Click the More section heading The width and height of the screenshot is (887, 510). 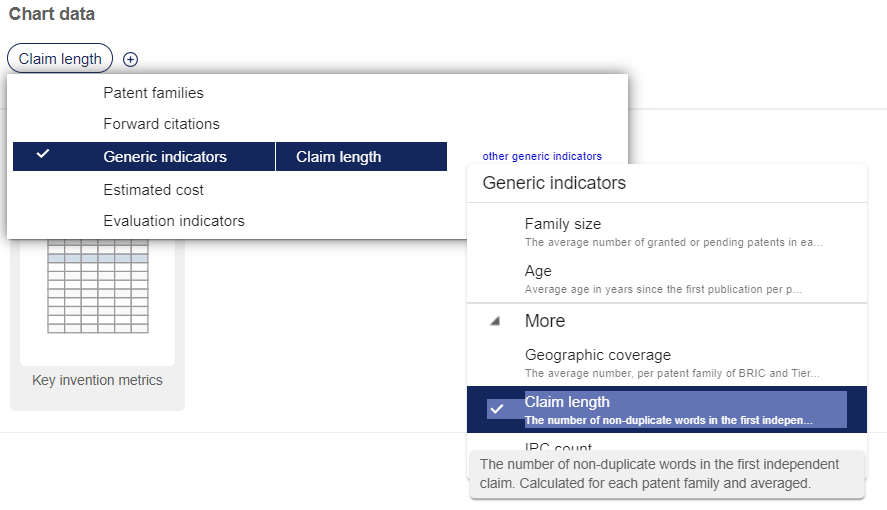point(545,321)
